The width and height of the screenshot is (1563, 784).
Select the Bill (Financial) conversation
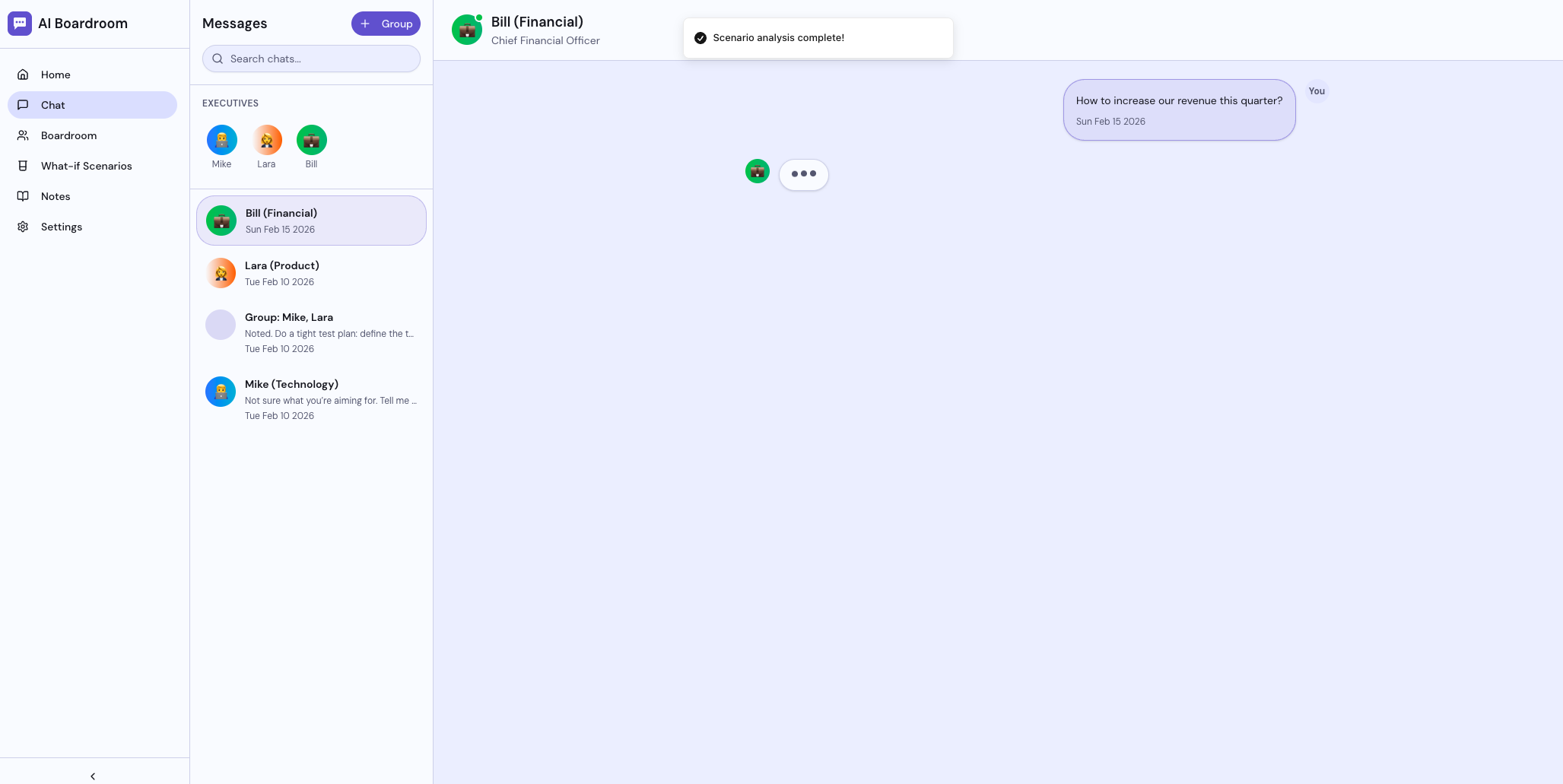coord(311,221)
